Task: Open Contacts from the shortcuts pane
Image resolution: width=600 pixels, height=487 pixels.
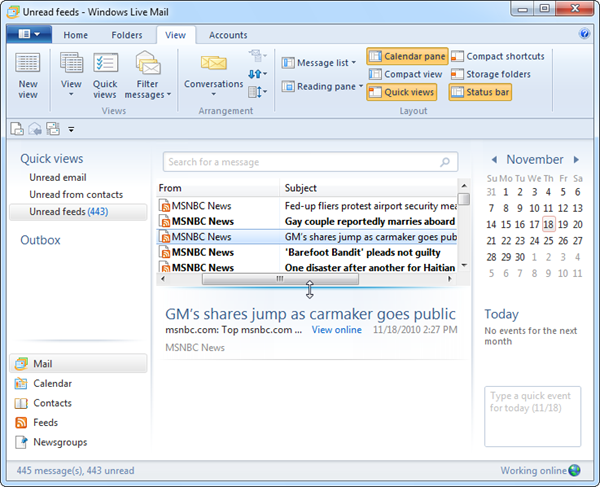Action: coord(52,403)
